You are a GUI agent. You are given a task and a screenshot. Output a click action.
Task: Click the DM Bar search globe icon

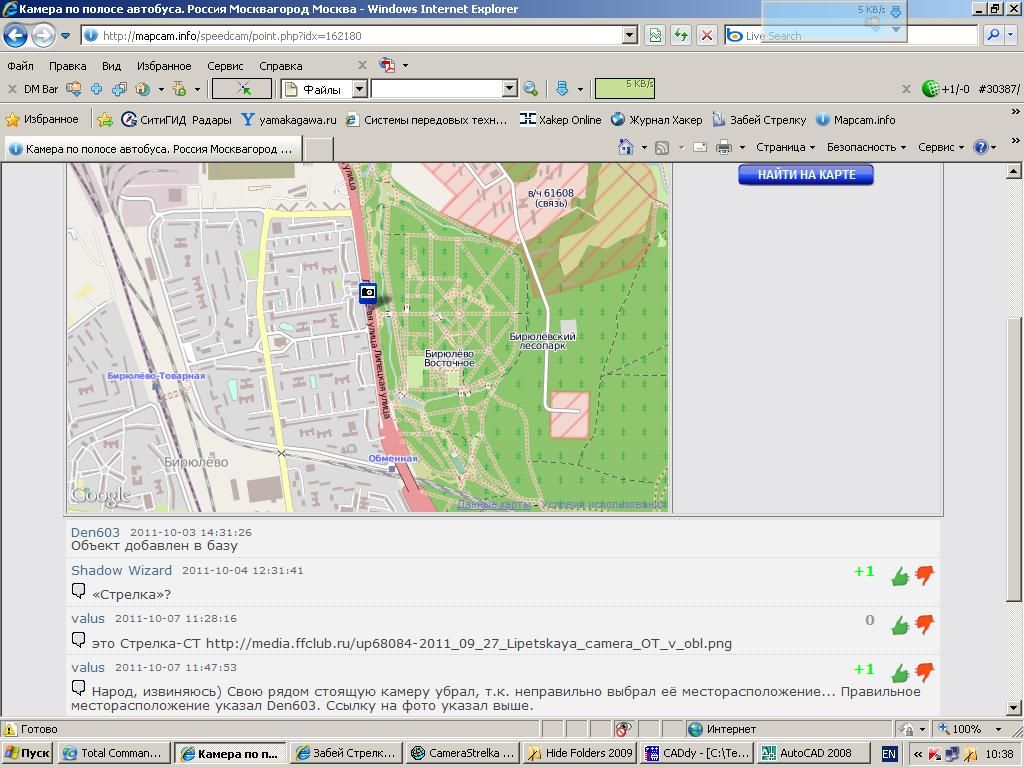531,89
